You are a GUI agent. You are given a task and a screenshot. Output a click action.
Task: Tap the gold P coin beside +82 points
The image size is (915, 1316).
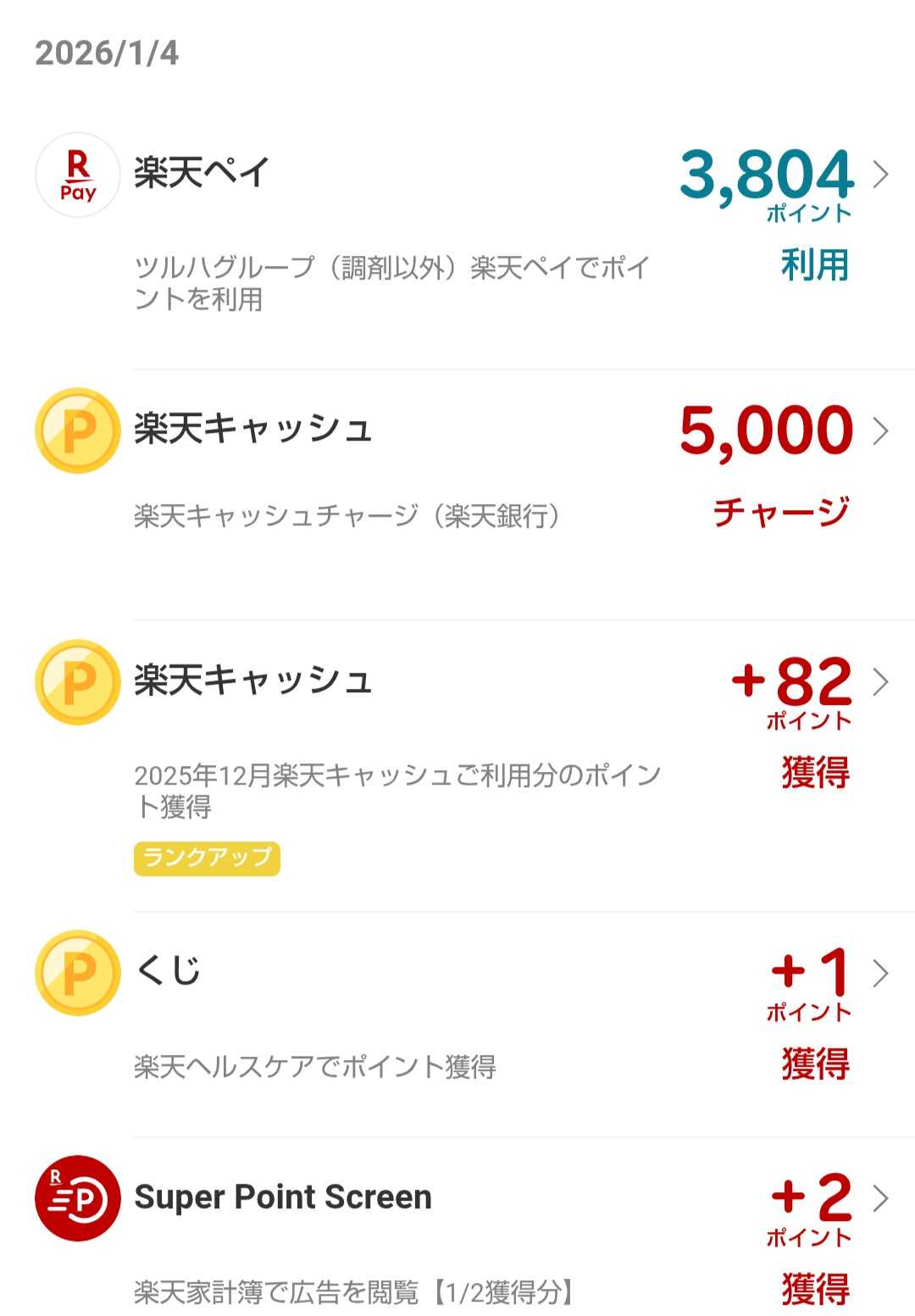click(x=77, y=682)
